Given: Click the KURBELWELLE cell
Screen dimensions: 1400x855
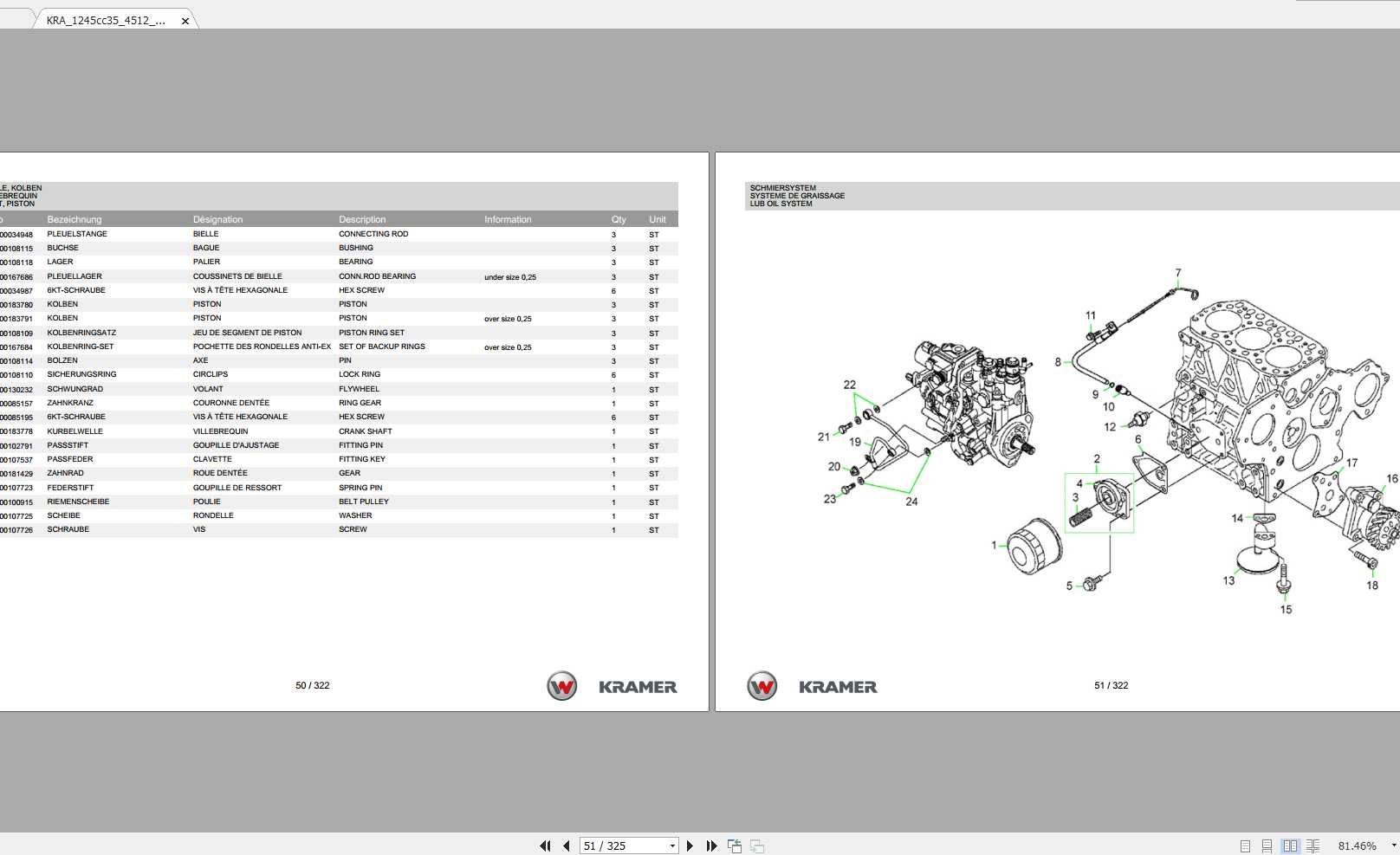Looking at the screenshot, I should (75, 431).
